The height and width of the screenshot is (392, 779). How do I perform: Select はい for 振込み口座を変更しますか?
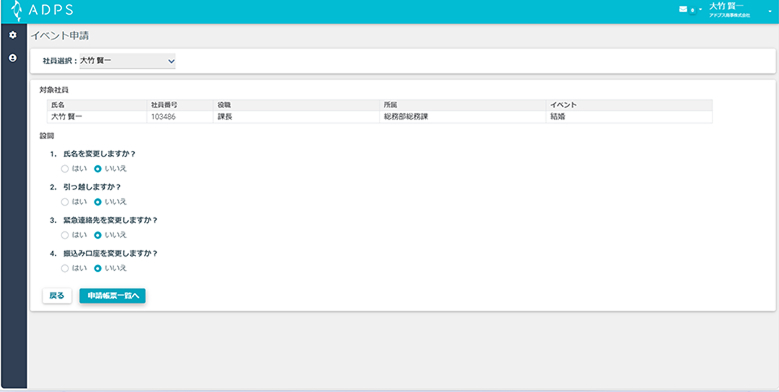point(65,268)
